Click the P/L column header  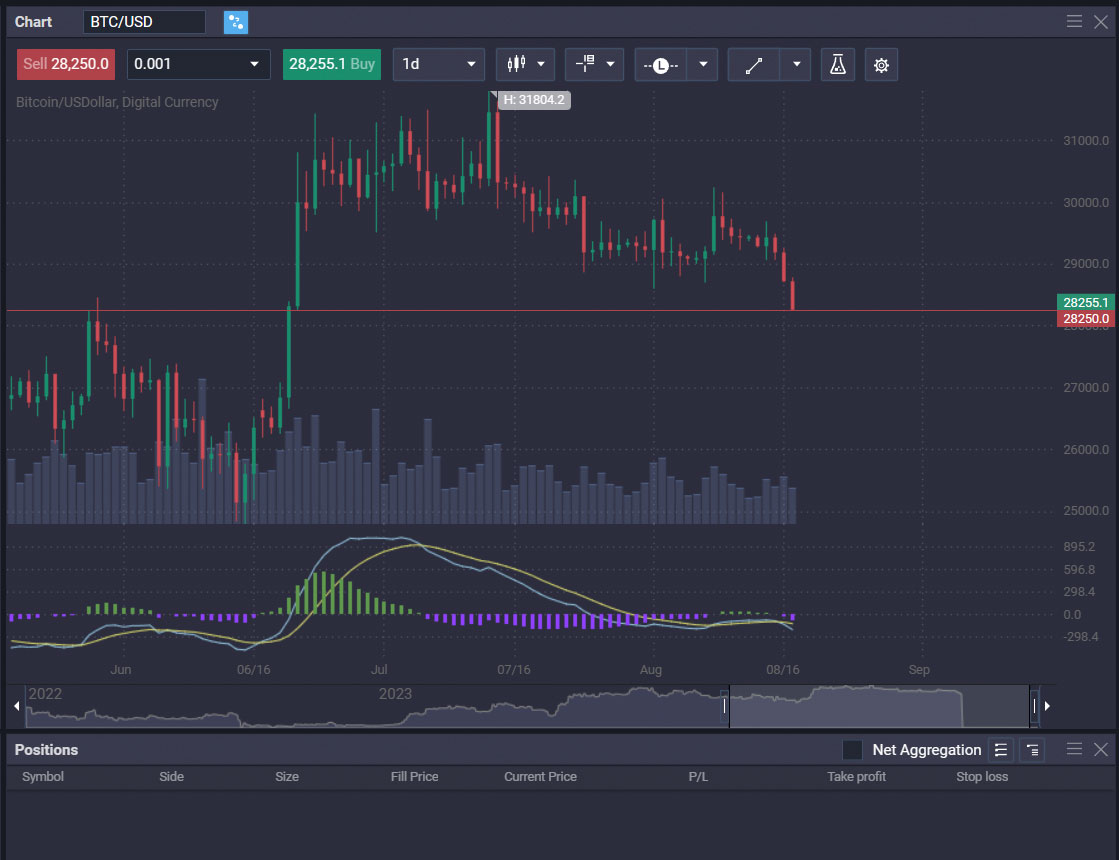click(698, 776)
